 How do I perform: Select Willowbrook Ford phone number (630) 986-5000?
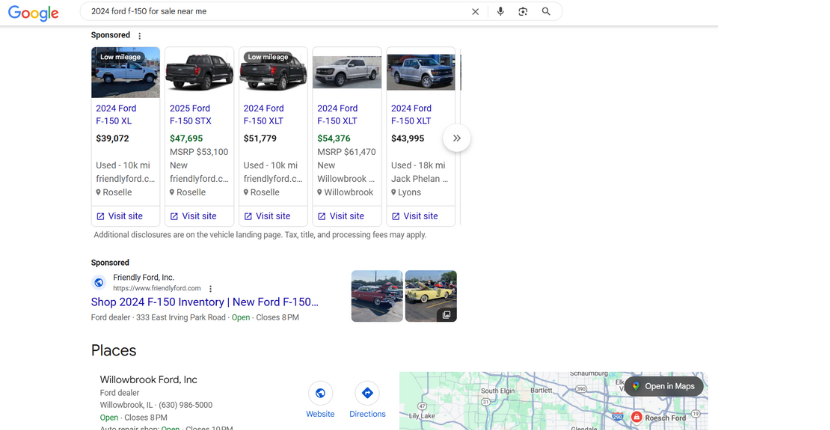point(185,405)
